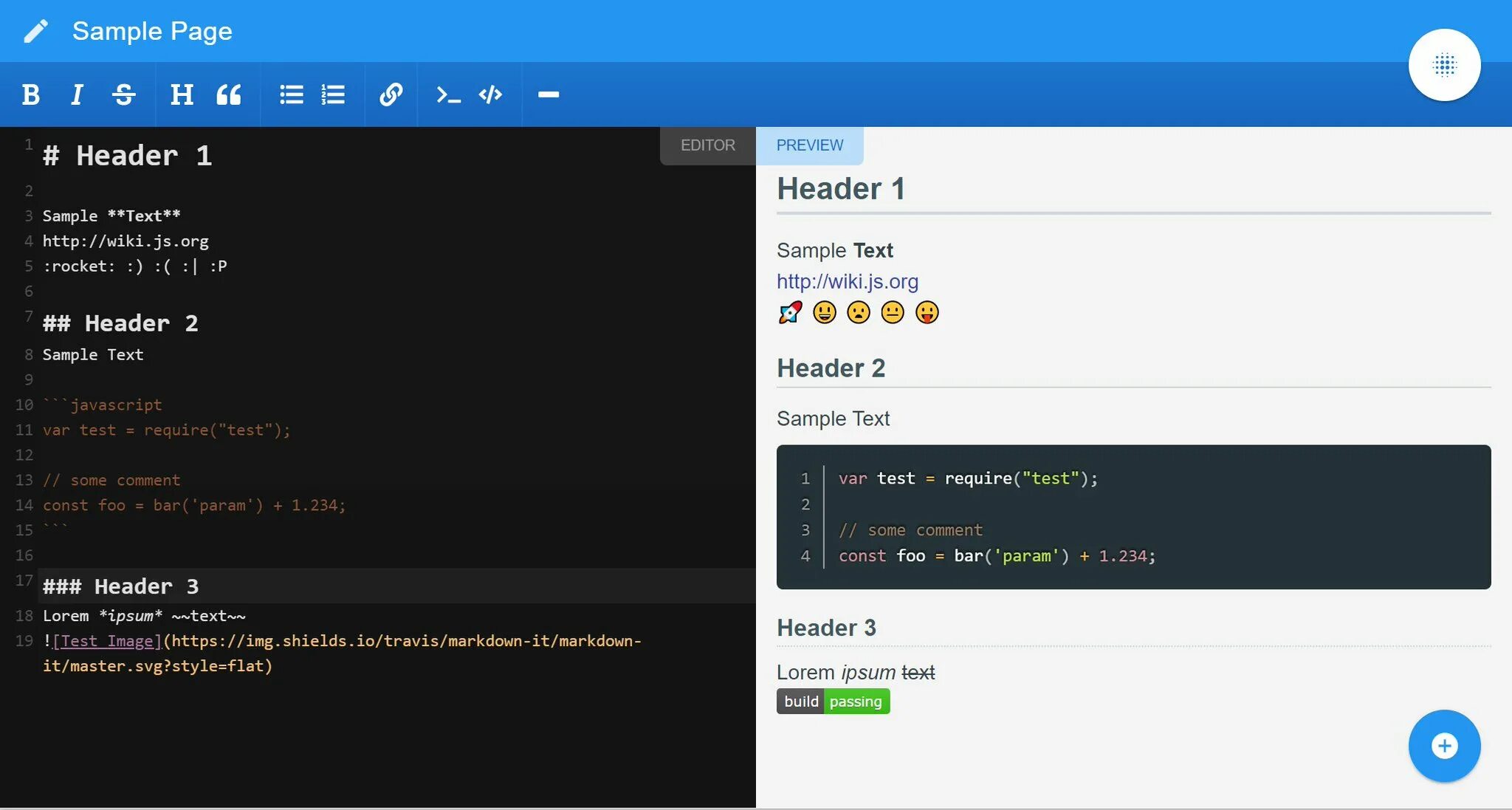
Task: Click editor line 'var test = require("test");'
Action: click(167, 430)
